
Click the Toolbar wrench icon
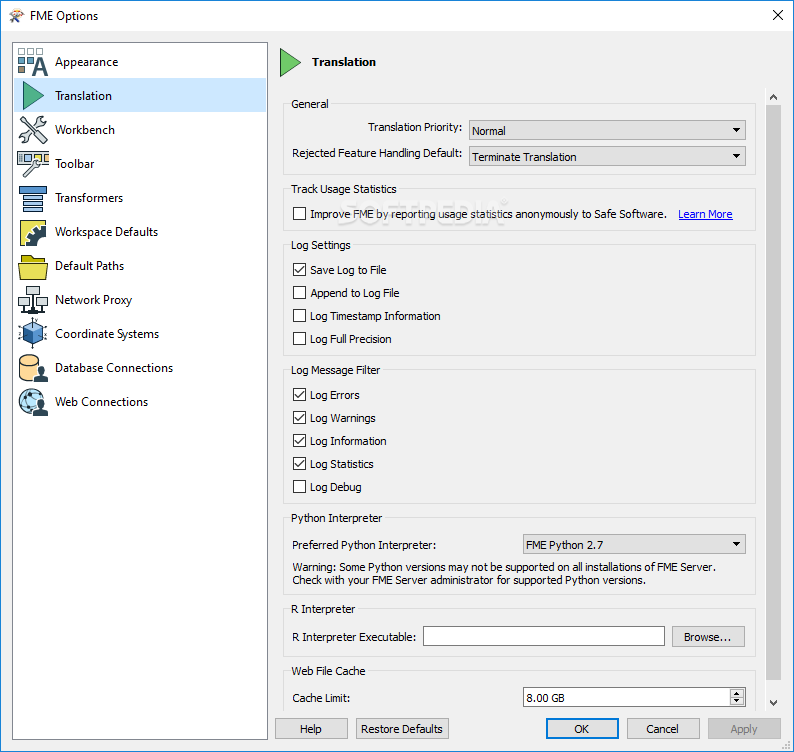tap(33, 164)
